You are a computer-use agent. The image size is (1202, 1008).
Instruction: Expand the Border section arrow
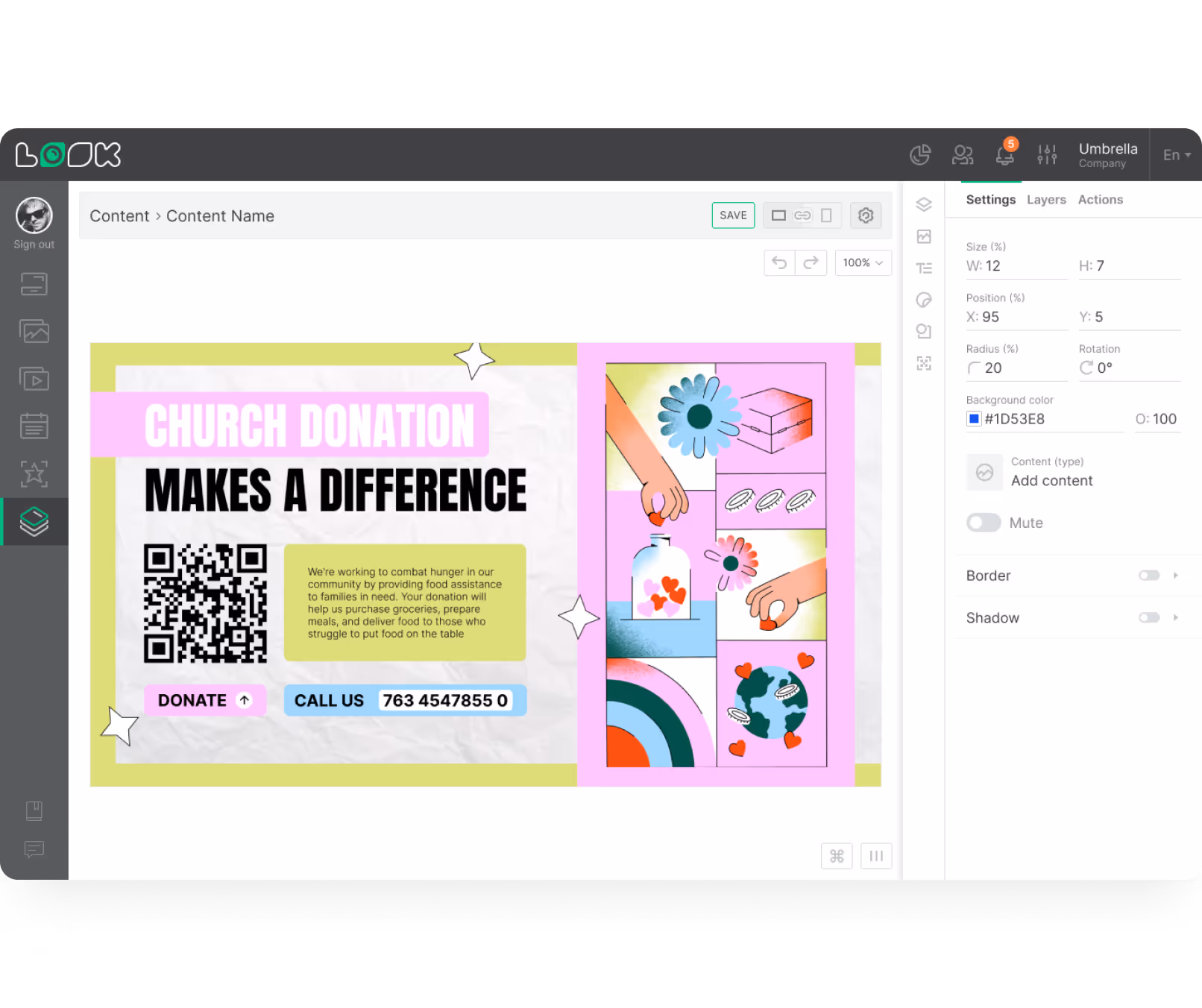click(1176, 576)
